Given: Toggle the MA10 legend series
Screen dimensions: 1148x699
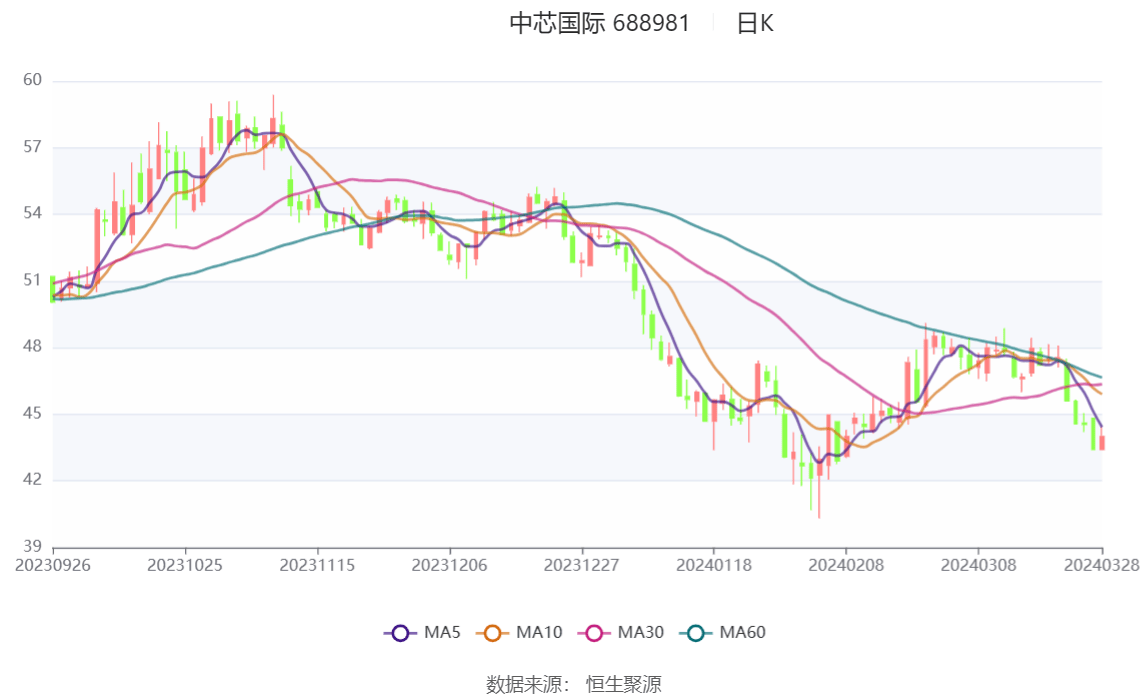Looking at the screenshot, I should [519, 632].
